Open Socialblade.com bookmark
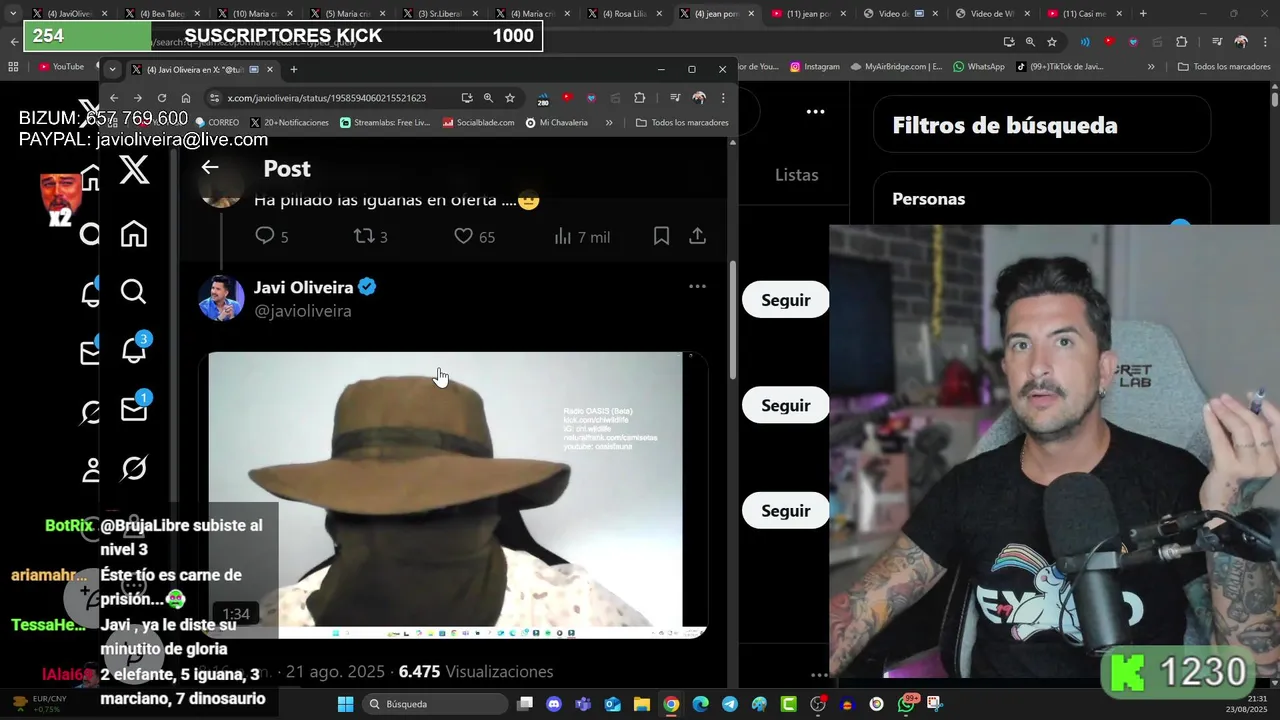 pos(478,122)
